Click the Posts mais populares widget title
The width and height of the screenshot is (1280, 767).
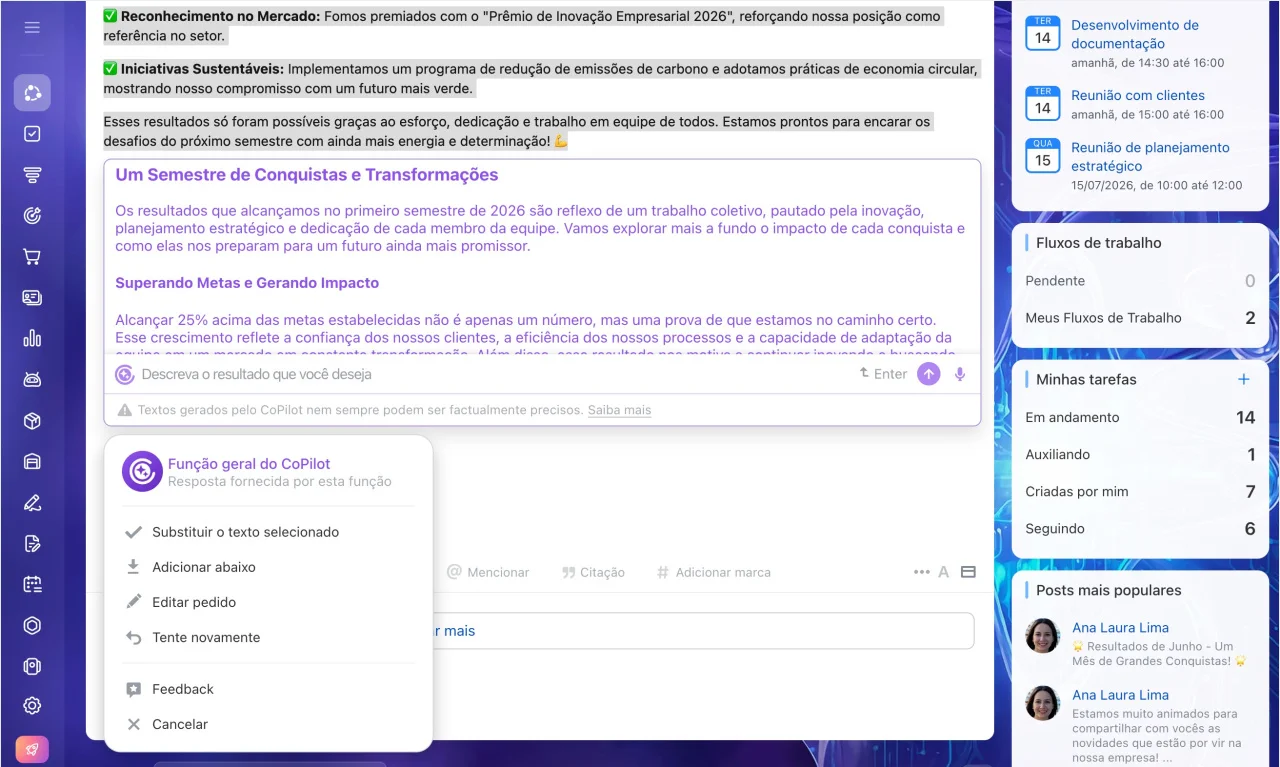pos(1109,590)
